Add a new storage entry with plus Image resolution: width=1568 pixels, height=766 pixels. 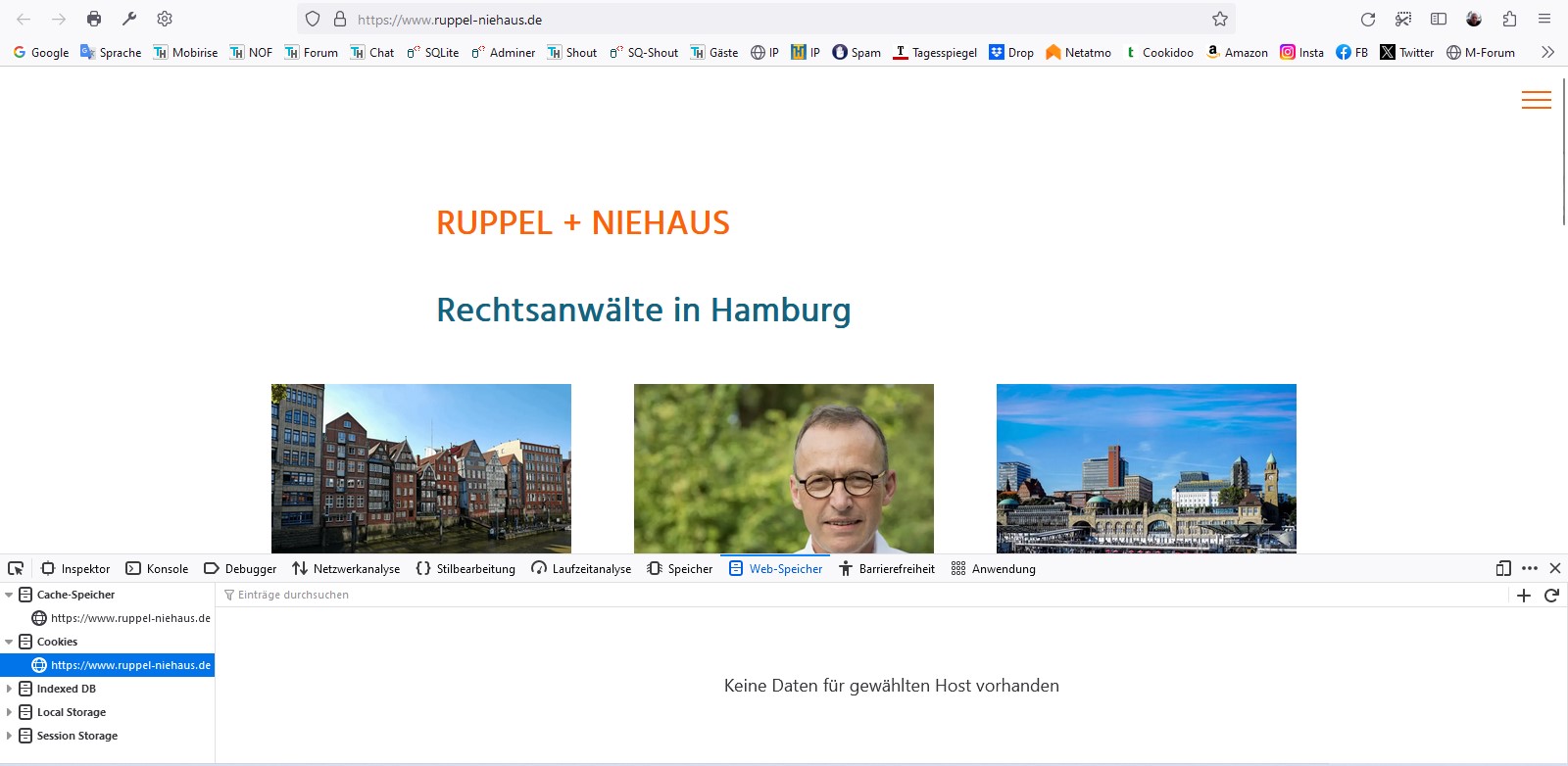(x=1524, y=596)
